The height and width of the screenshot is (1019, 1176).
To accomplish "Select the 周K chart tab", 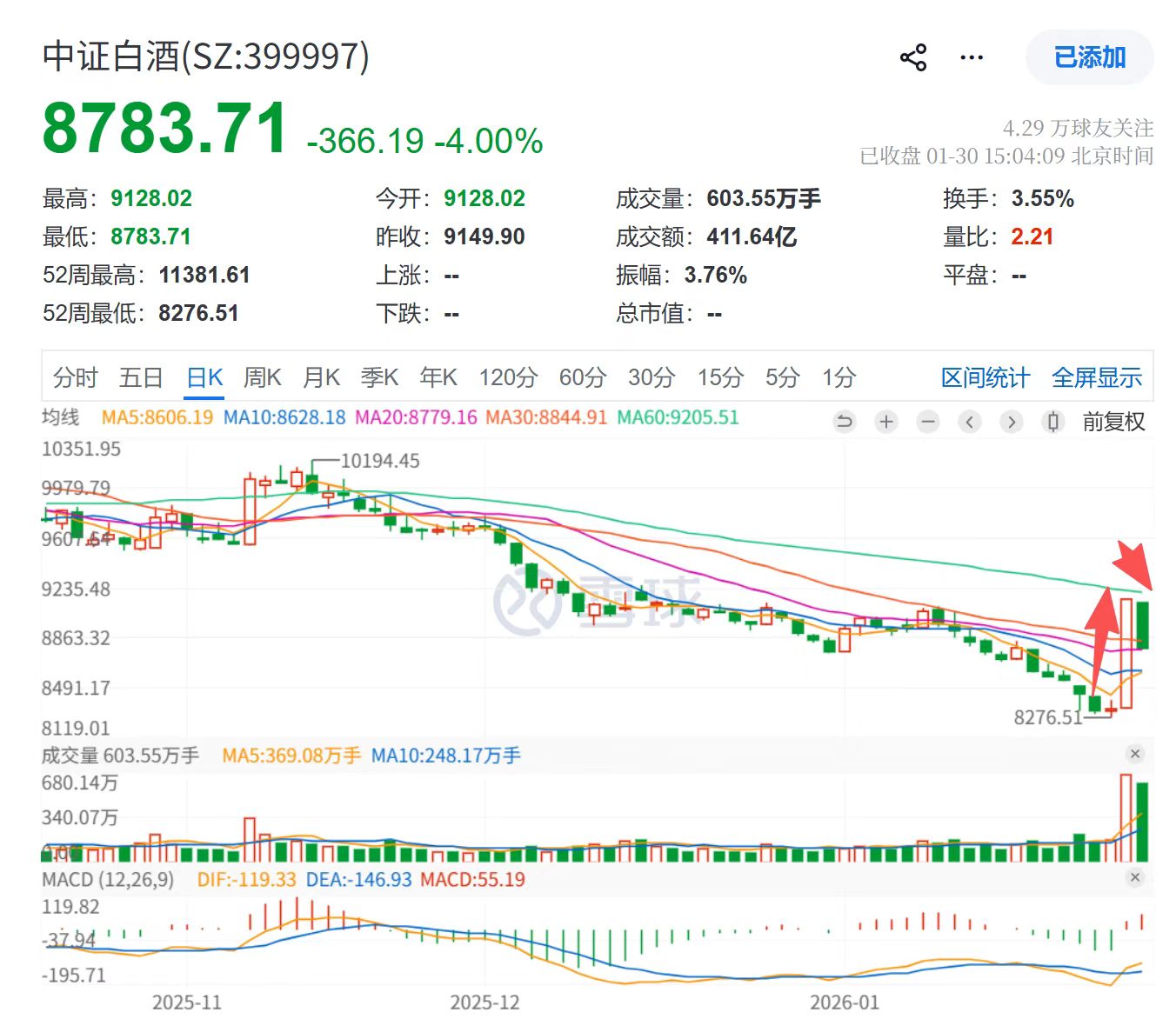I will coord(263,377).
